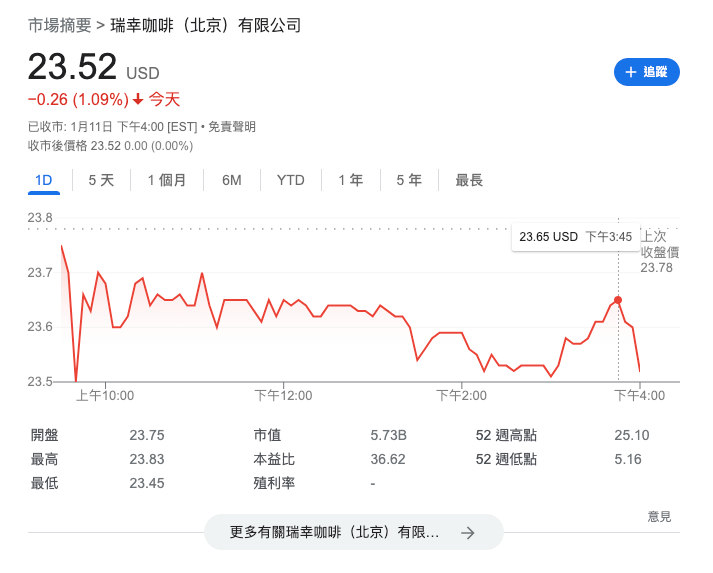
Task: Open the 免責聲明 disclaimer link
Action: coord(232,126)
